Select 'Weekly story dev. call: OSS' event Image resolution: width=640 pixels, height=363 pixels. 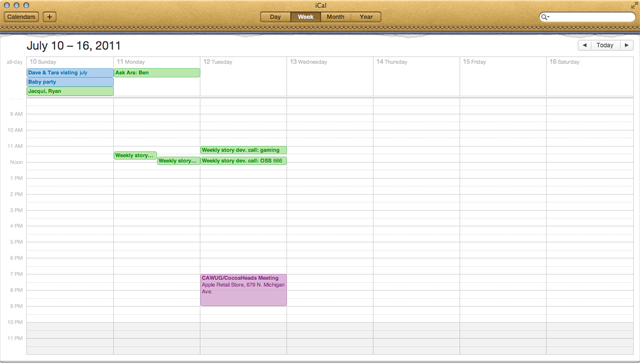coord(243,161)
